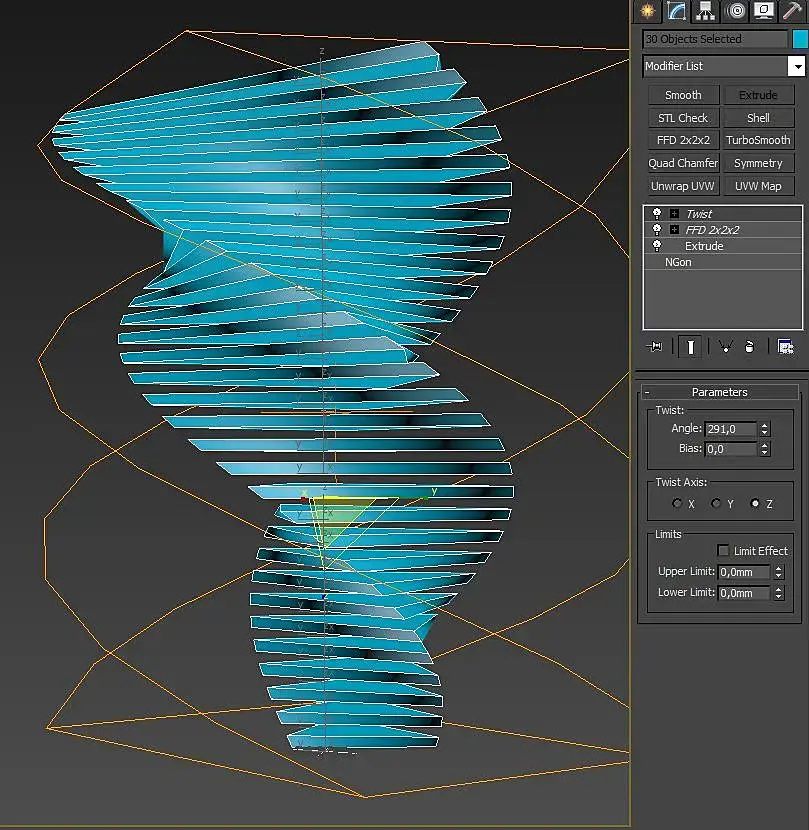Open the Utilities hammer tab
809x830 pixels.
[793, 11]
